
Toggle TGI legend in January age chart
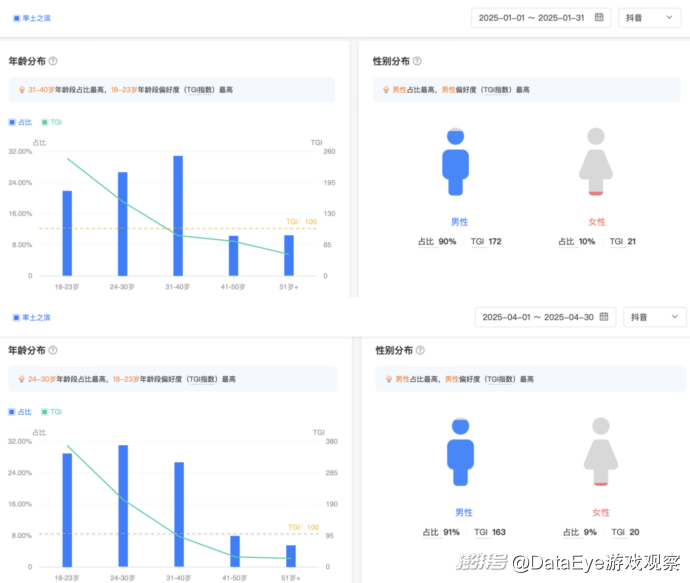coord(51,122)
